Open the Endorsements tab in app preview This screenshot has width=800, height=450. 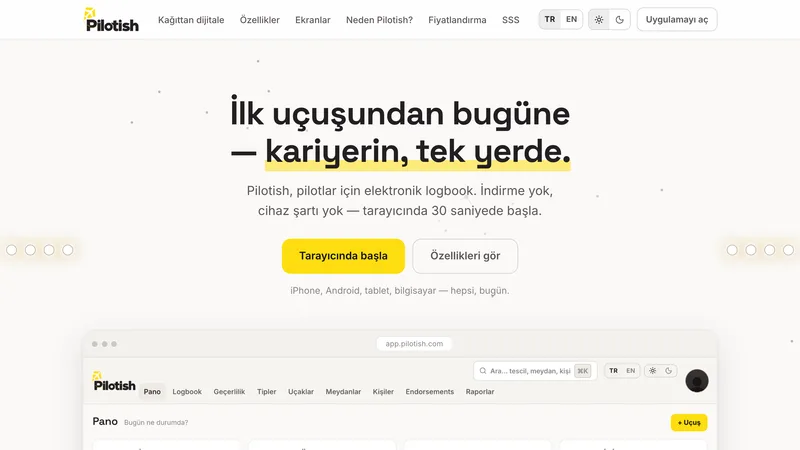(430, 392)
